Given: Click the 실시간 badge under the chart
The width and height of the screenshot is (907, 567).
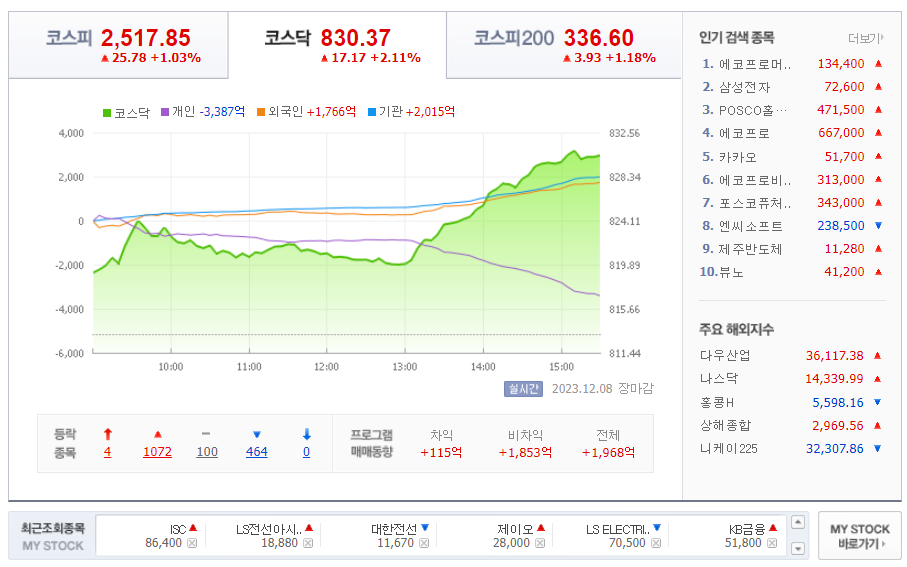Looking at the screenshot, I should click(x=523, y=389).
